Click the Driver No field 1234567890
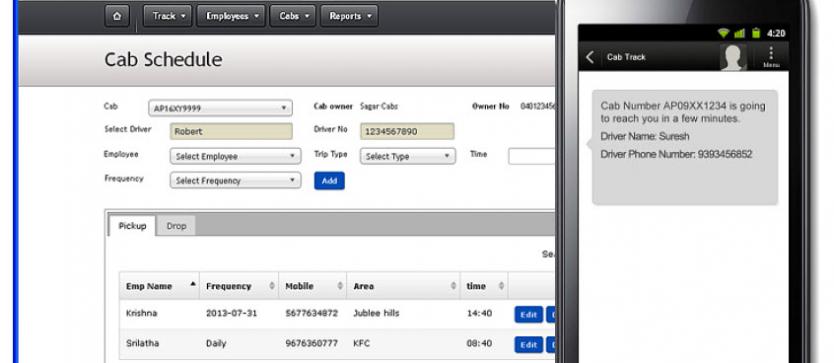Viewport: 834px width, 363px height. [x=407, y=131]
